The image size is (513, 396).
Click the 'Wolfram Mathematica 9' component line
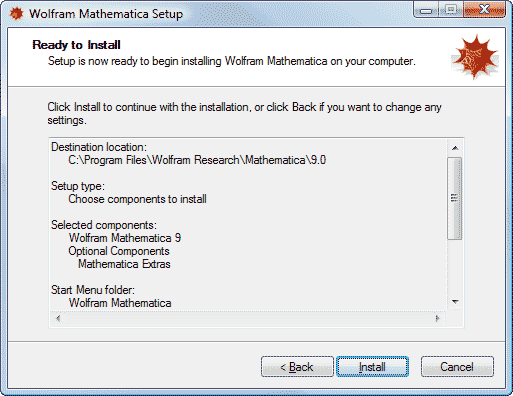pyautogui.click(x=125, y=238)
